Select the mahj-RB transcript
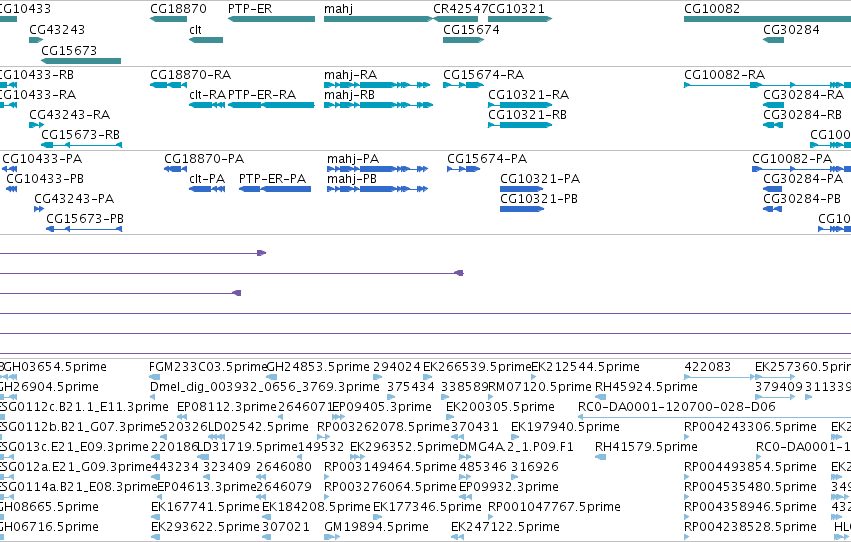The width and height of the screenshot is (851, 542). point(378,105)
